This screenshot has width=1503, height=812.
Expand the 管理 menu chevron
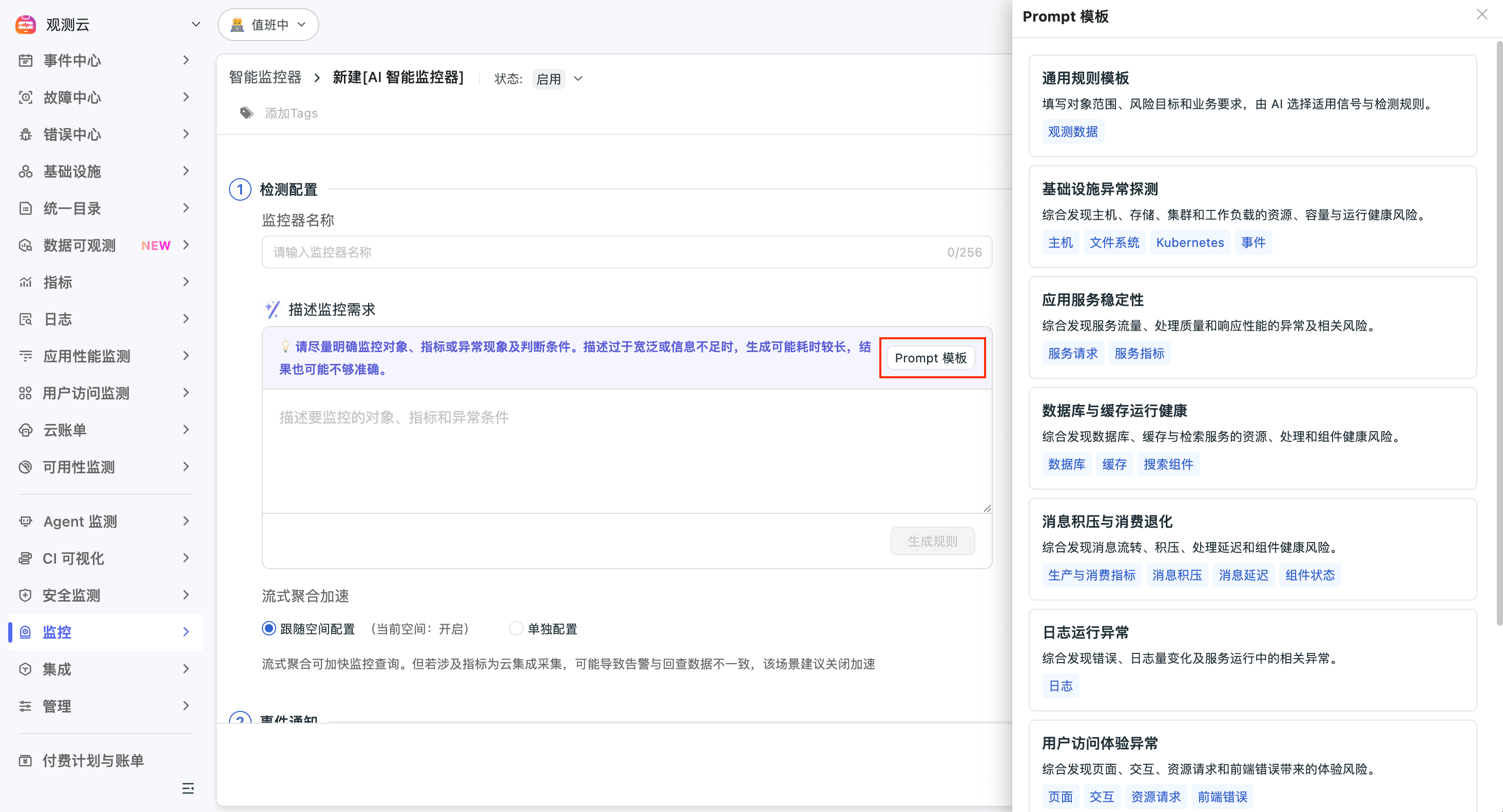[x=186, y=706]
